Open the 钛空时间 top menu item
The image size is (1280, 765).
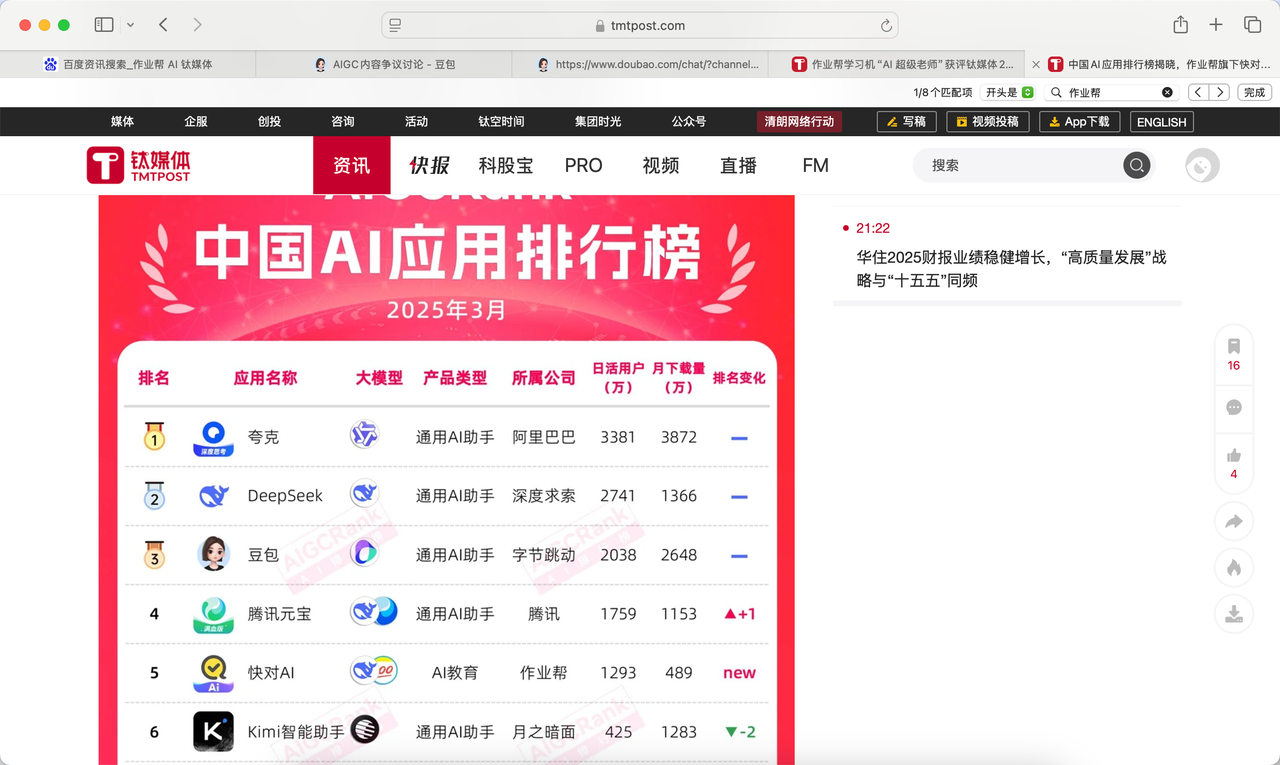tap(501, 121)
